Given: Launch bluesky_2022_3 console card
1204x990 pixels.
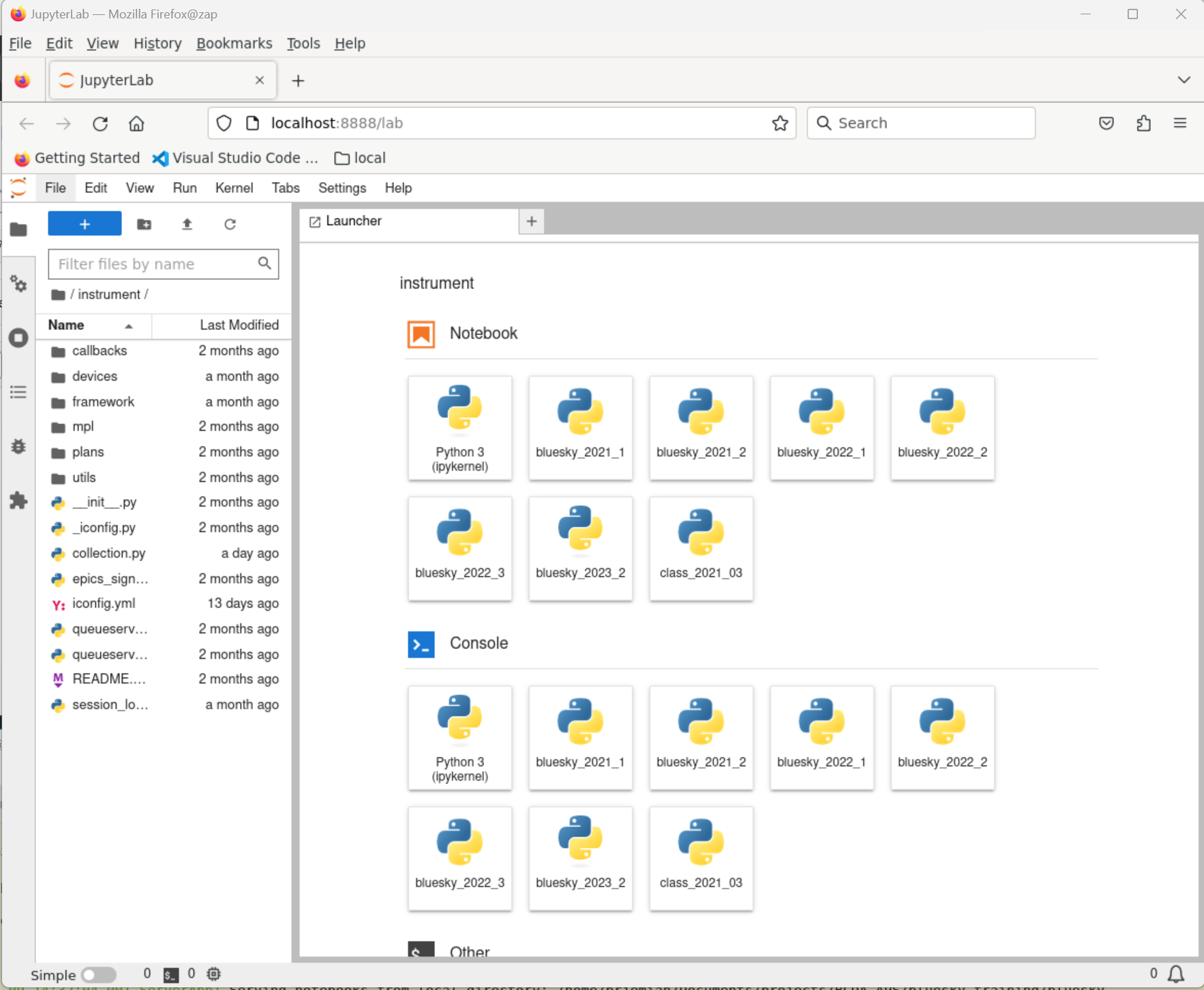Looking at the screenshot, I should pos(460,859).
